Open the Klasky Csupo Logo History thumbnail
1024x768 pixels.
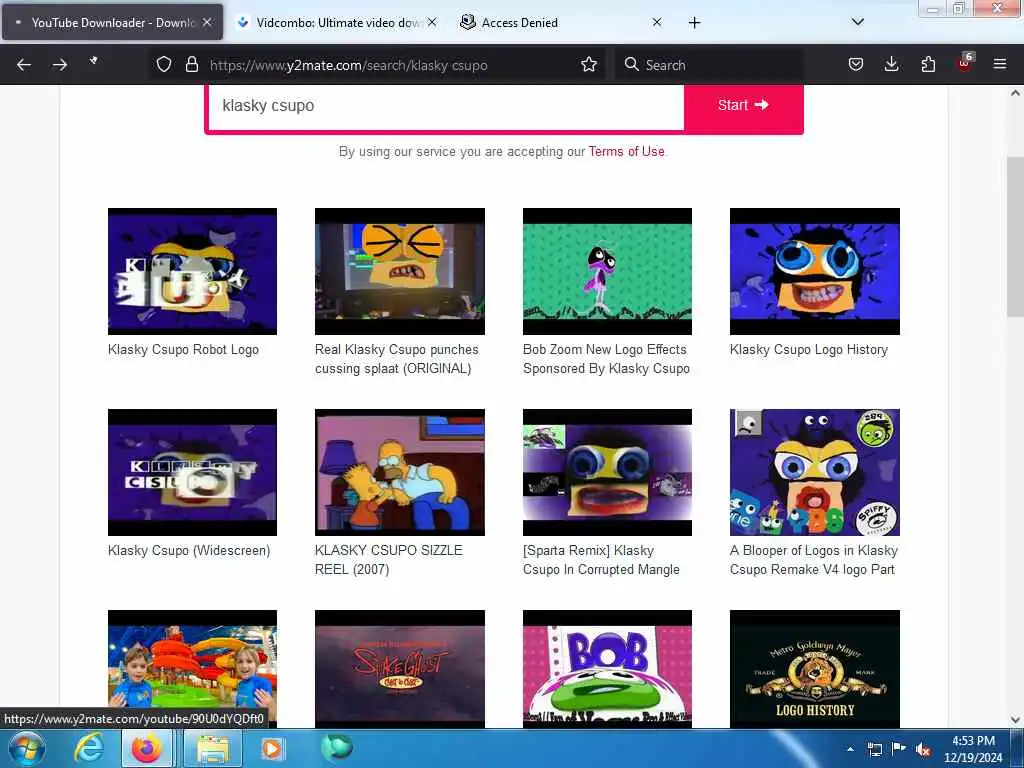(814, 272)
